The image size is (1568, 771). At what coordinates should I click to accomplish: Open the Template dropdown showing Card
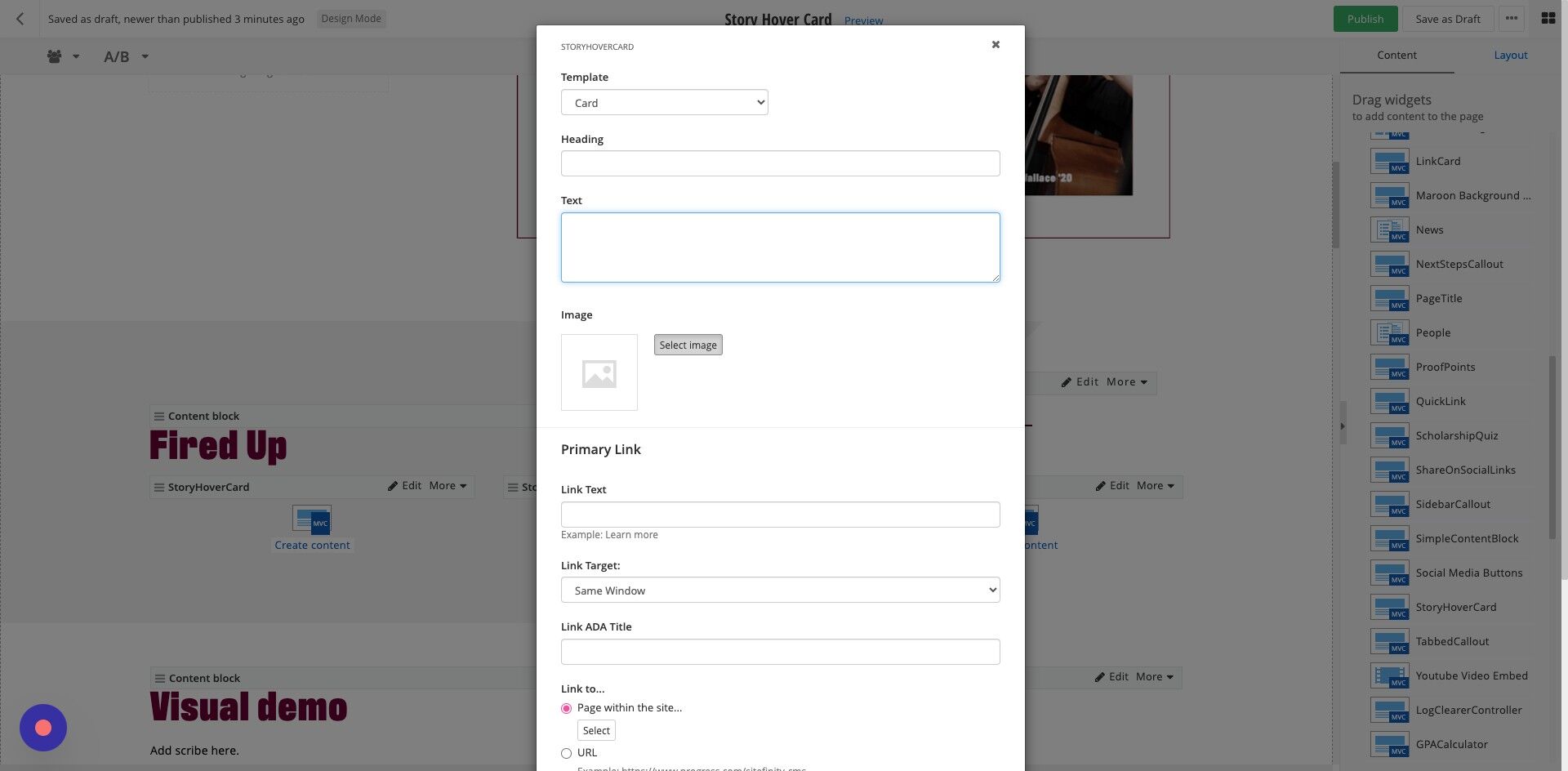(665, 103)
